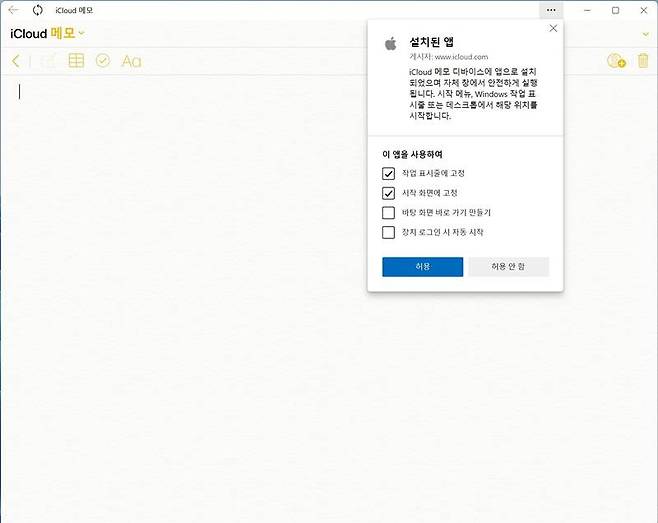This screenshot has height=523, width=658.
Task: Open the Aa text style menu
Action: pyautogui.click(x=131, y=61)
